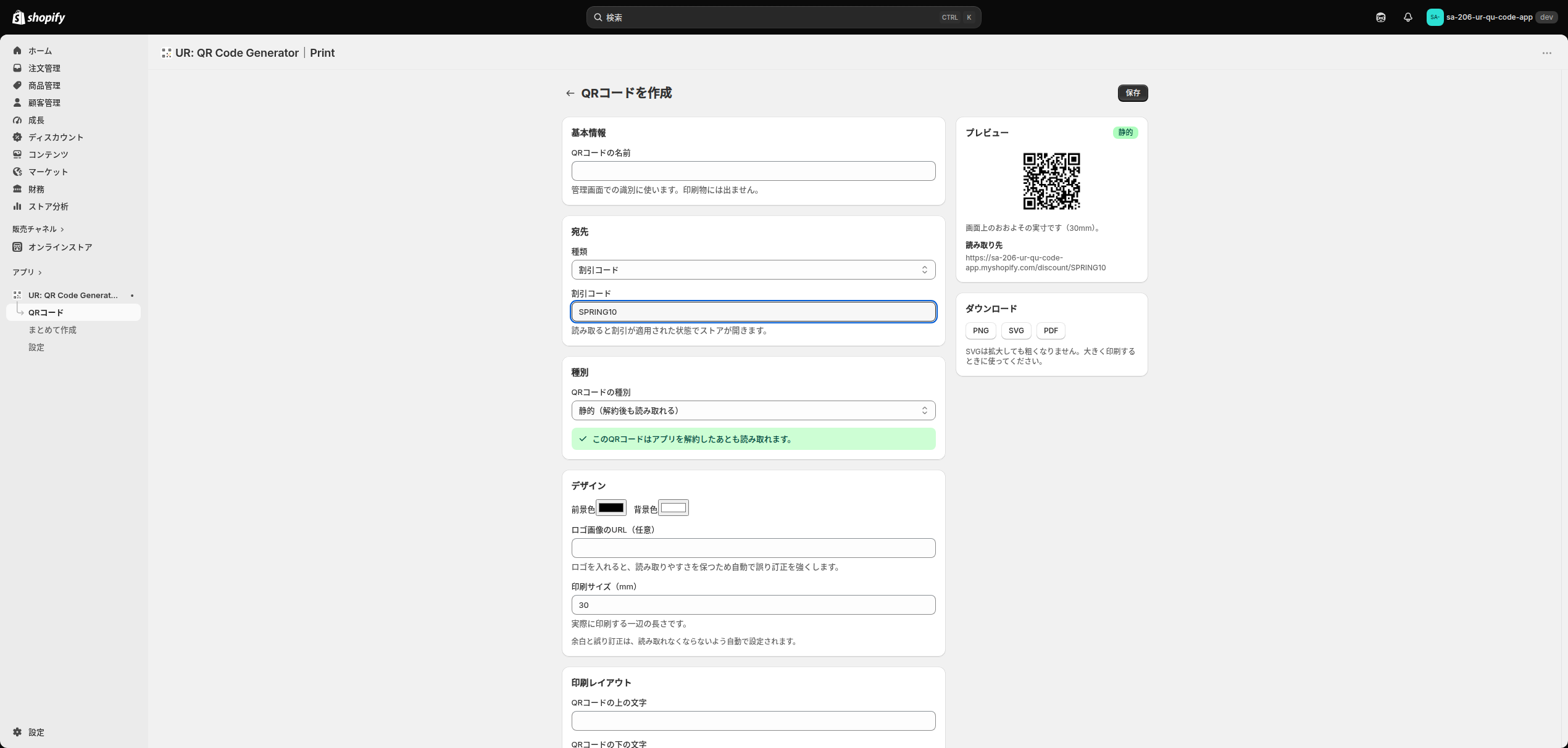Open UR: QR Code Generator in sidebar
This screenshot has height=748, width=1568.
73,295
